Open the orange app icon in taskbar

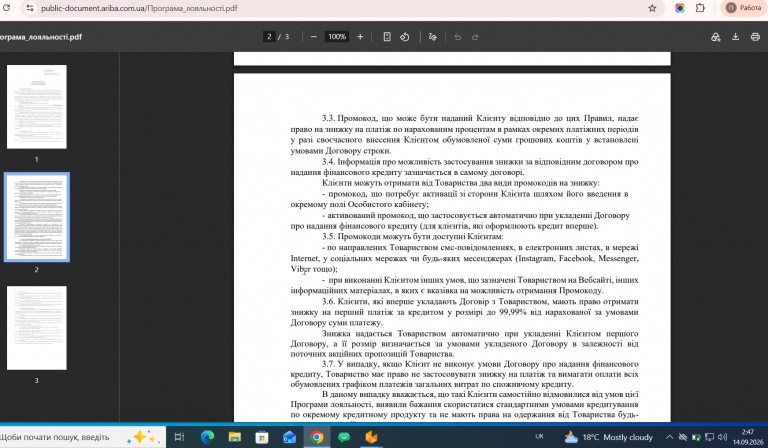coord(371,437)
